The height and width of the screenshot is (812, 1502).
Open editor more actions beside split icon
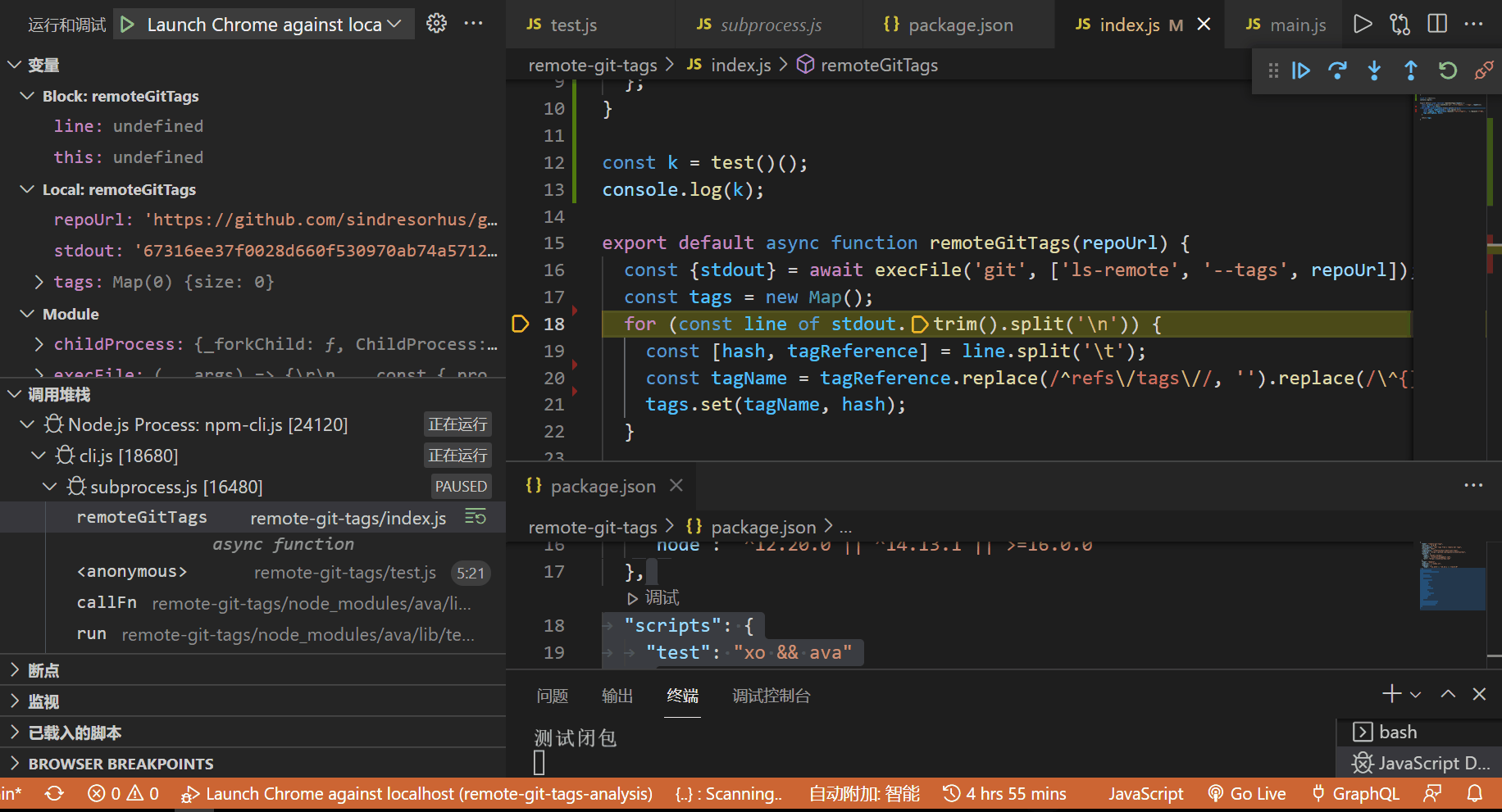pyautogui.click(x=1474, y=24)
